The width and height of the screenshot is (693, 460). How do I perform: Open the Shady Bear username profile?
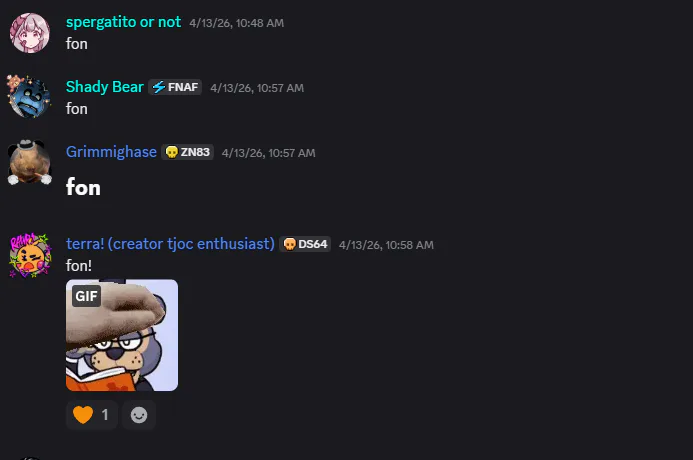pyautogui.click(x=105, y=87)
